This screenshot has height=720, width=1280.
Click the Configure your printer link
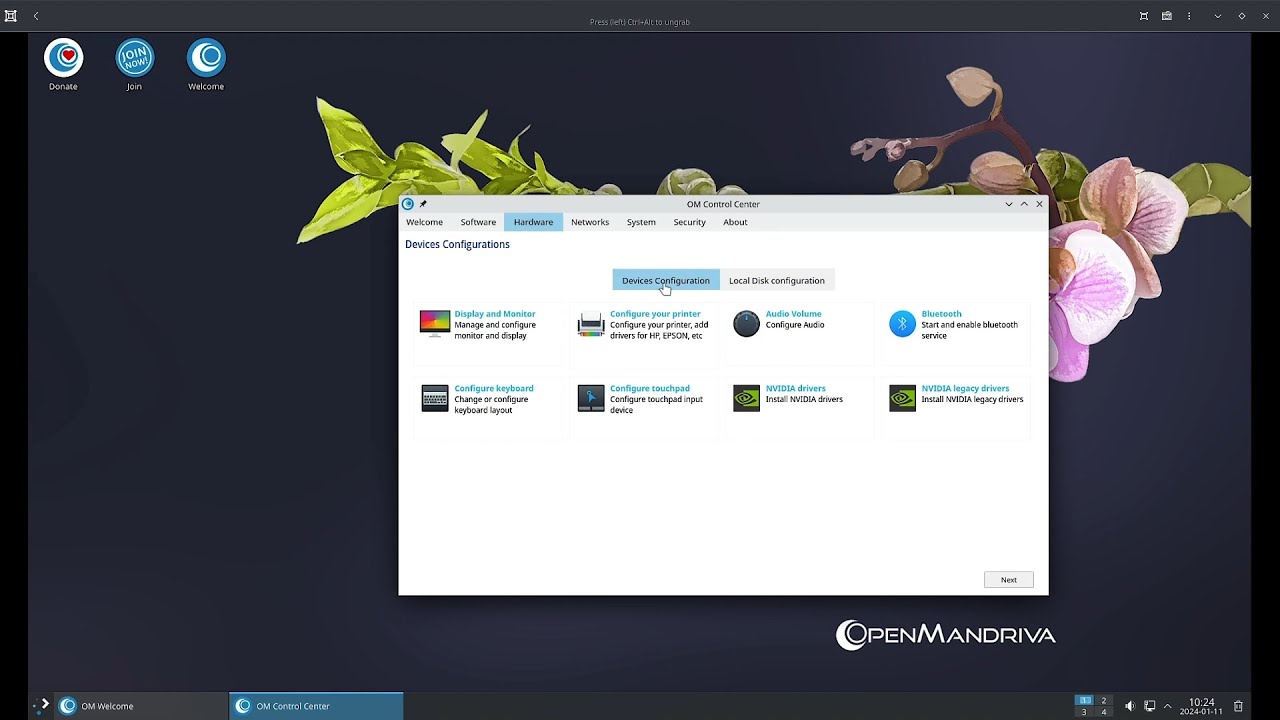pos(655,314)
